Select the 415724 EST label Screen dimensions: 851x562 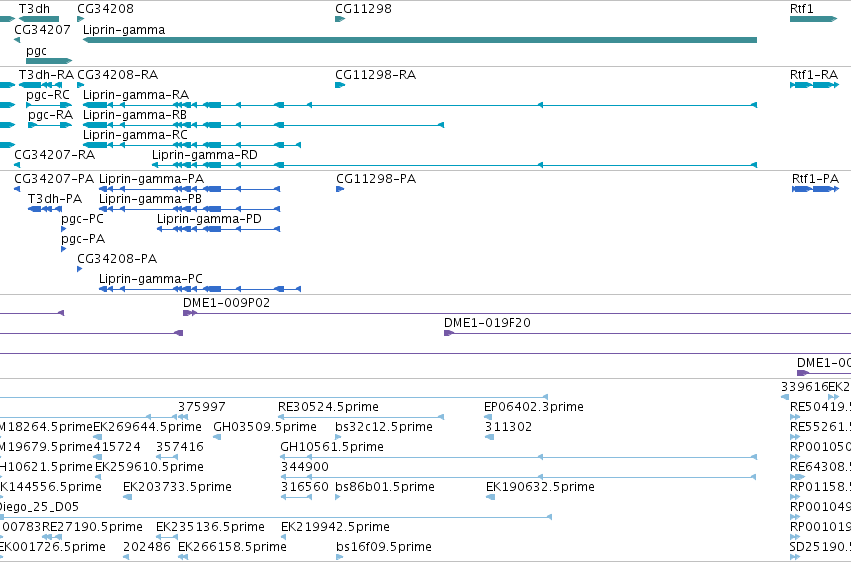click(117, 447)
